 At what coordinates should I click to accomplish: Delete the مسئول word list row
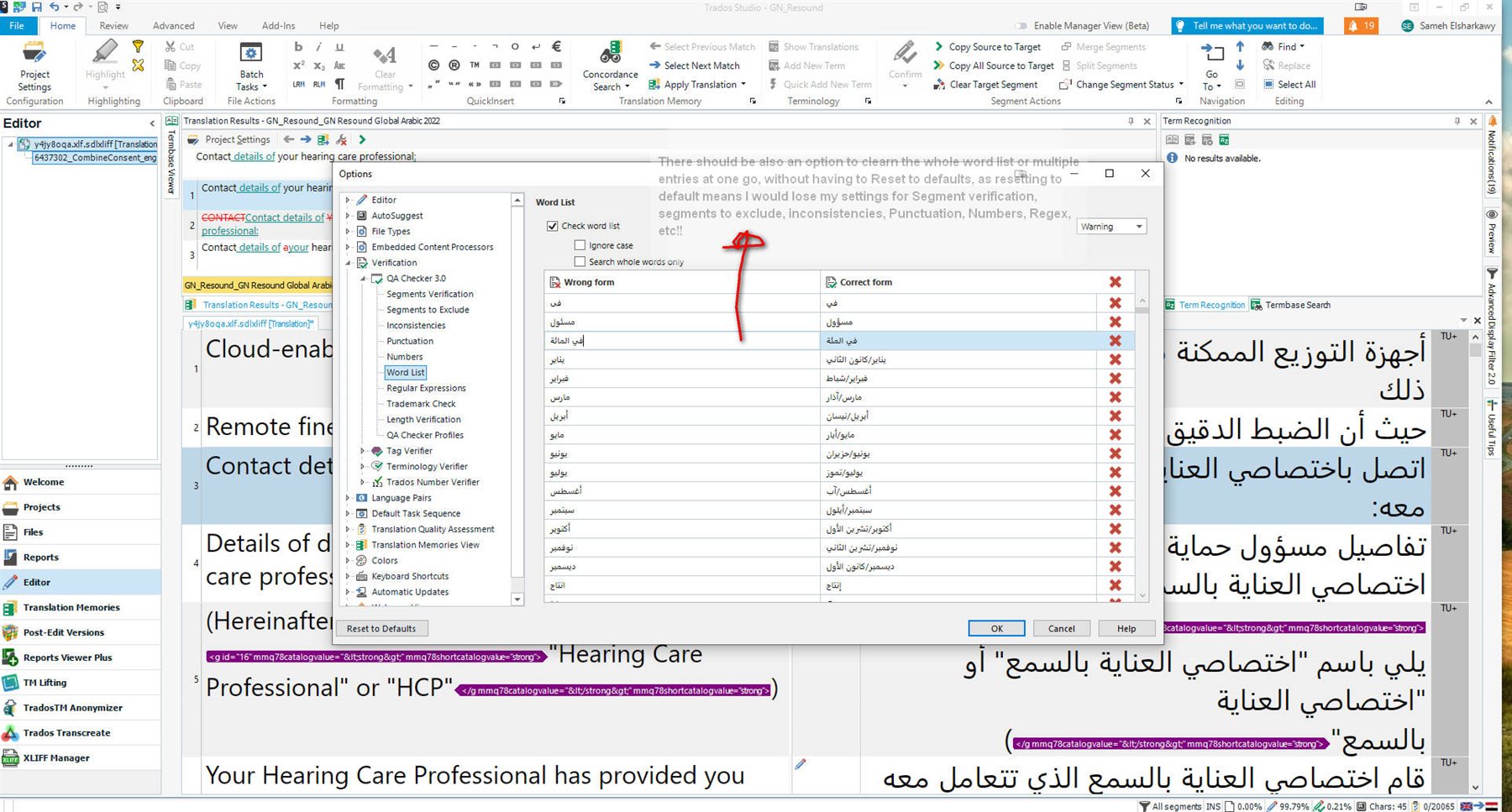[x=1115, y=322]
